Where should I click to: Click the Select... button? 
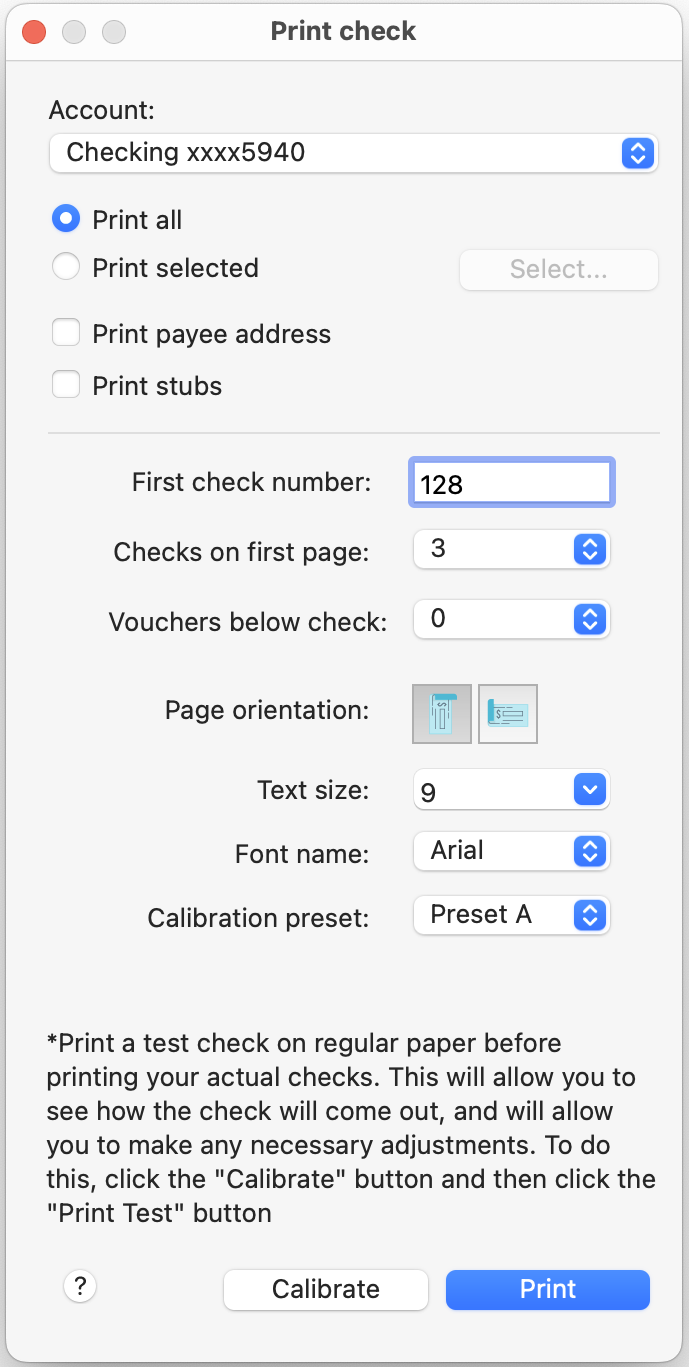tap(559, 269)
